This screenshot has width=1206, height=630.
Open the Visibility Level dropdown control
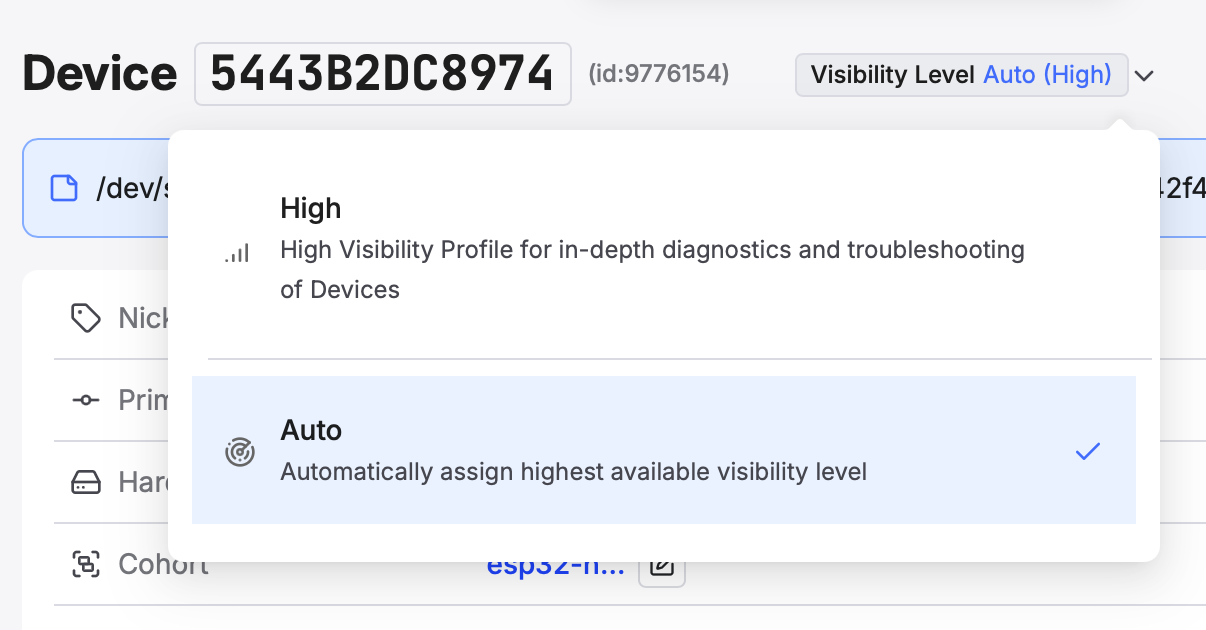961,74
